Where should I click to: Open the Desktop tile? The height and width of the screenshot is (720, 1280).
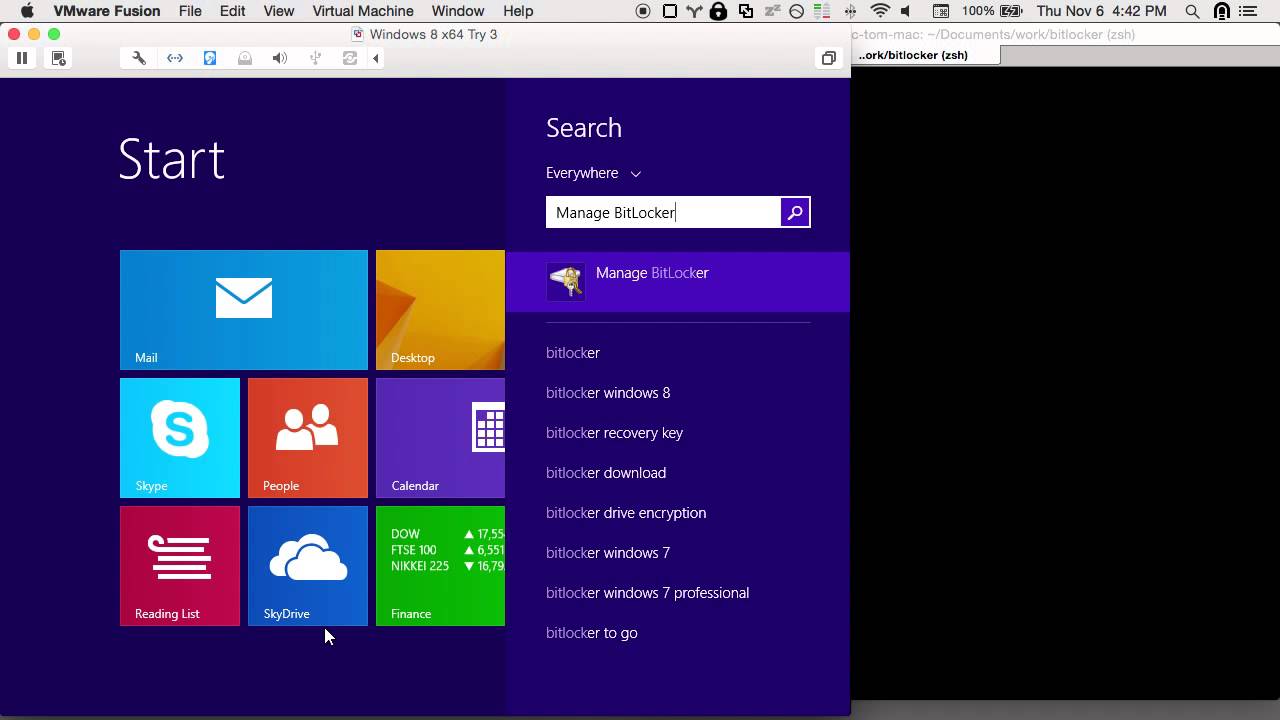coord(440,310)
